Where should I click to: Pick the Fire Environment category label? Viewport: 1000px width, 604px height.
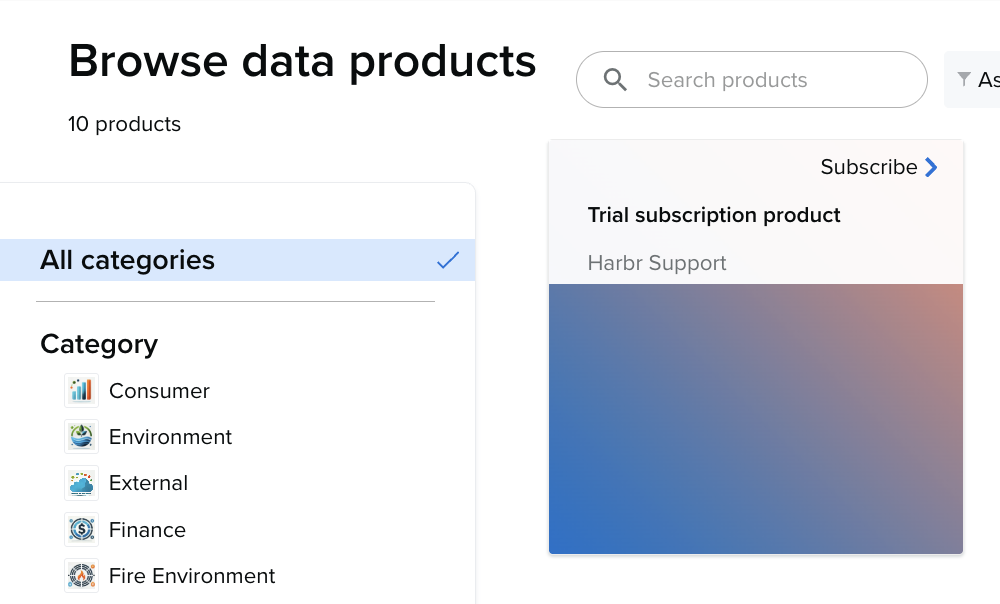point(192,576)
